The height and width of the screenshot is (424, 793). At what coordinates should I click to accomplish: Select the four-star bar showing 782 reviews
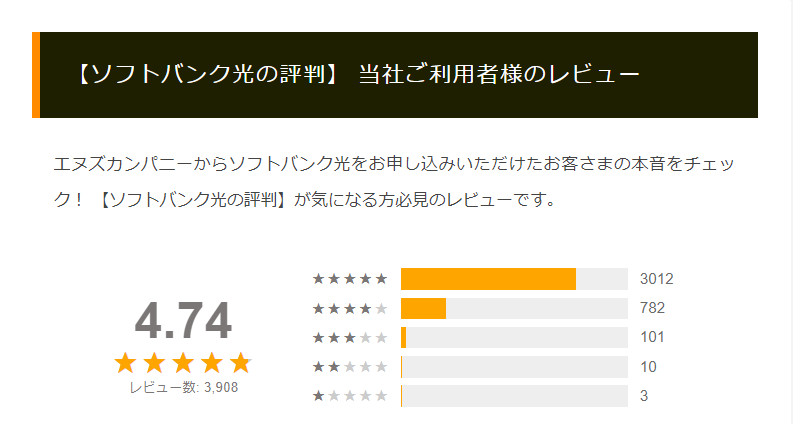tap(514, 308)
